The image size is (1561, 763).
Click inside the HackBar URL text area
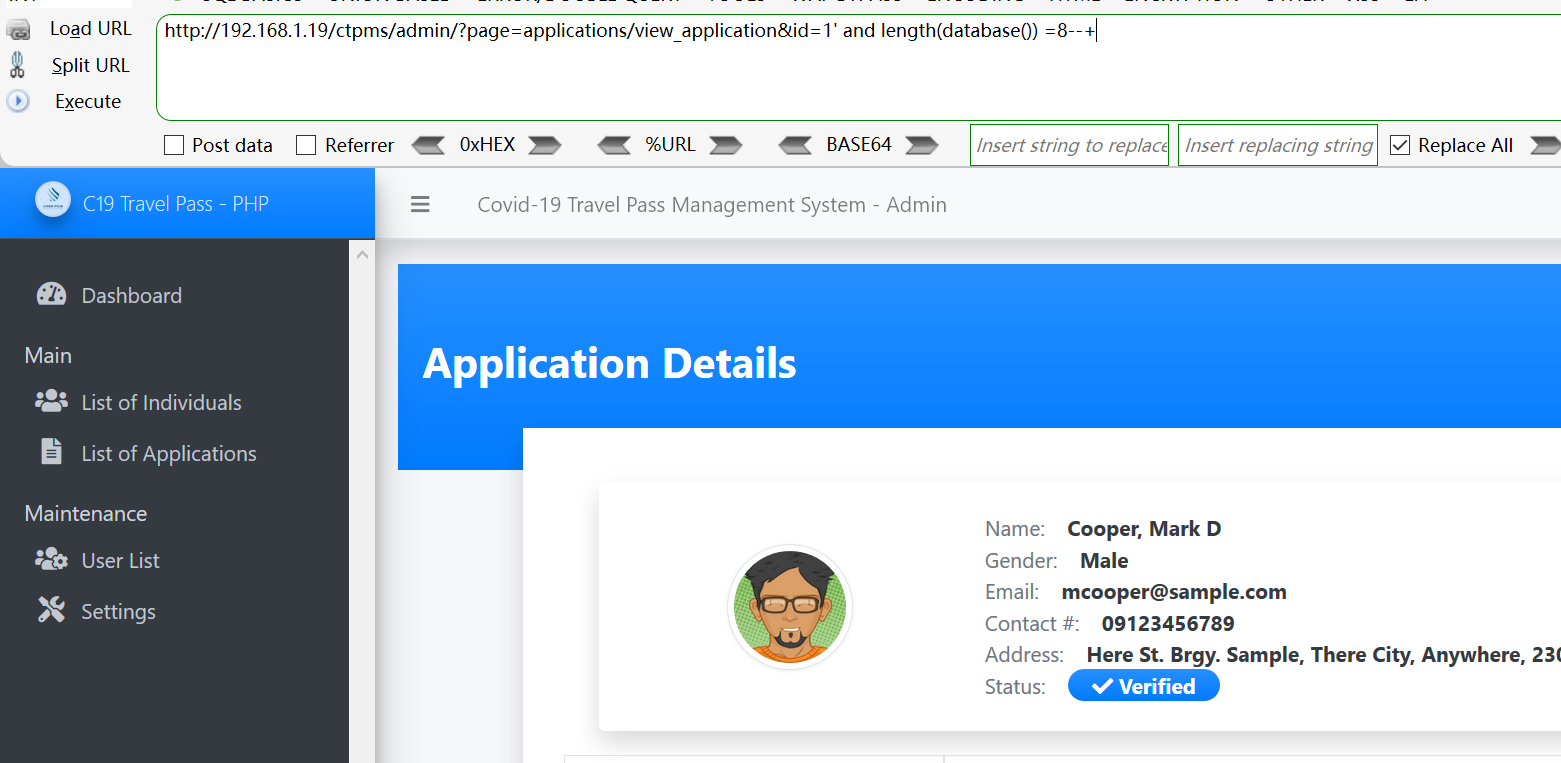pyautogui.click(x=858, y=68)
